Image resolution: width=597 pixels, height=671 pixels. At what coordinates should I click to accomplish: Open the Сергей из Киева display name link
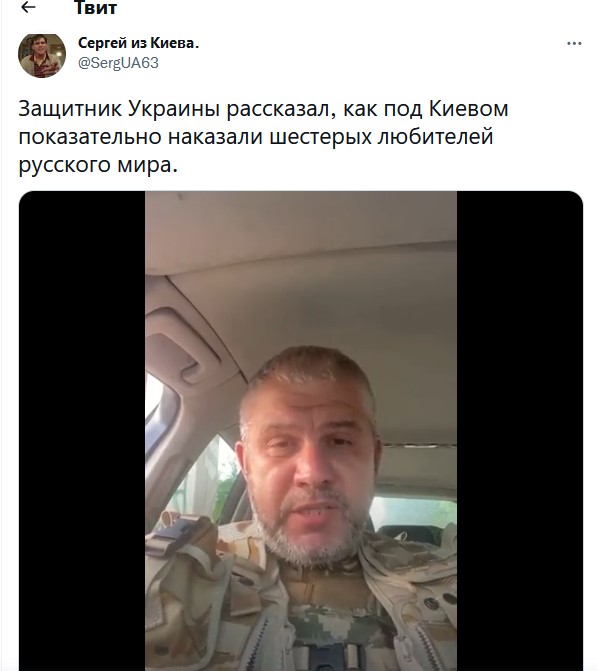[139, 43]
